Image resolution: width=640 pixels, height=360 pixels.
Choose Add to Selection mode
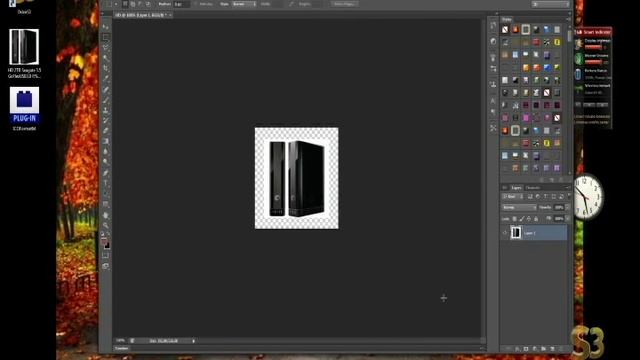point(133,4)
